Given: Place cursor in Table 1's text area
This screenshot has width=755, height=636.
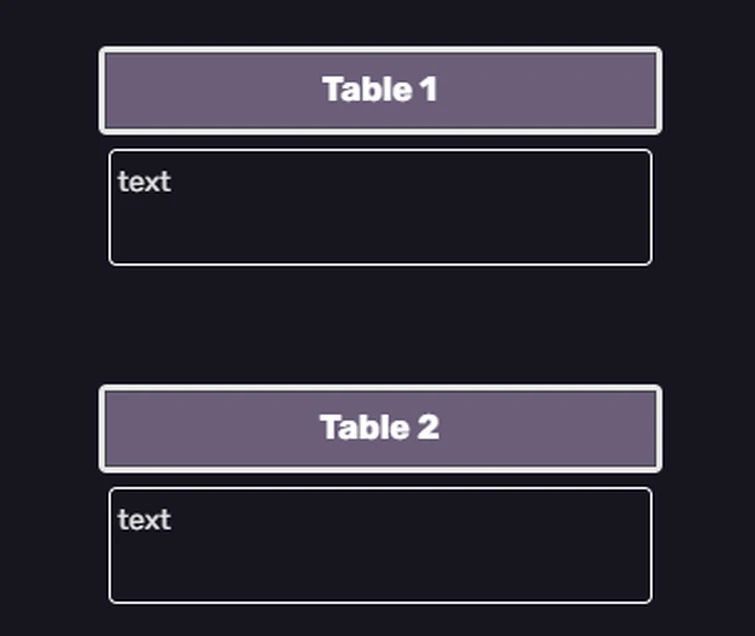Looking at the screenshot, I should coord(380,207).
